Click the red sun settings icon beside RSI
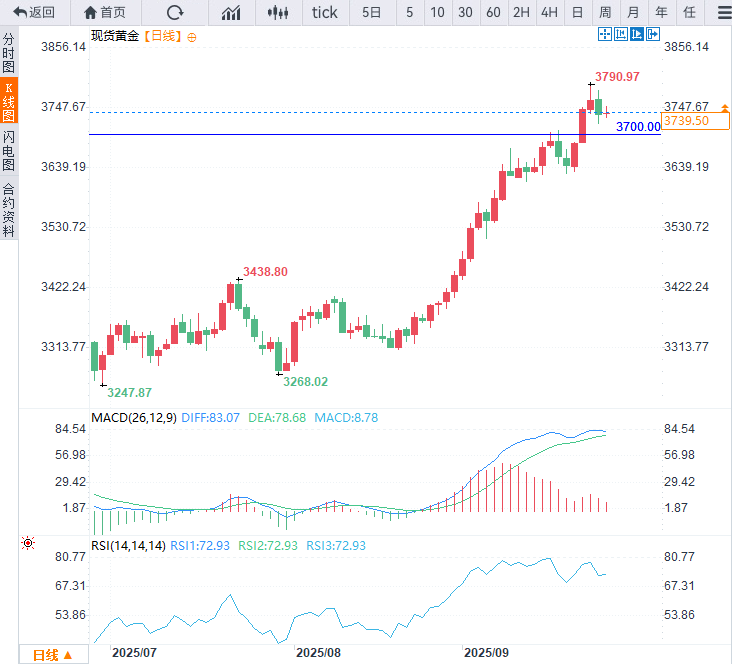The width and height of the screenshot is (732, 664). coord(28,543)
